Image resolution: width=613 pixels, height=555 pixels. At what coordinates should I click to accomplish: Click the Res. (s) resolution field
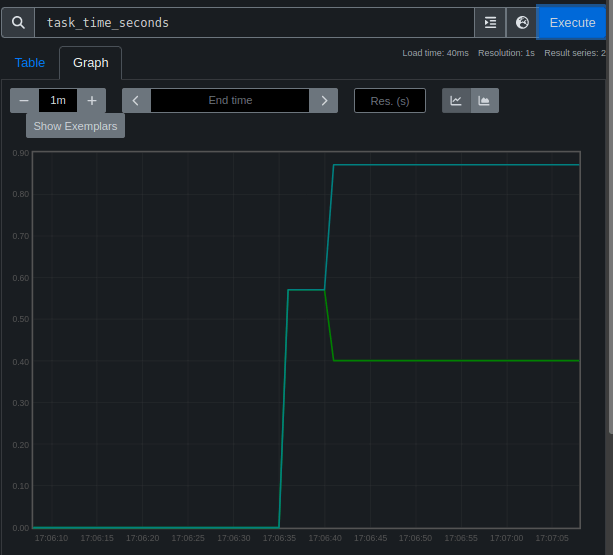[390, 101]
